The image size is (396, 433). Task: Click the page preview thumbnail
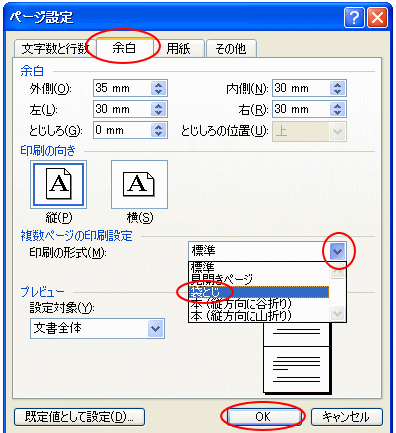tap(296, 358)
